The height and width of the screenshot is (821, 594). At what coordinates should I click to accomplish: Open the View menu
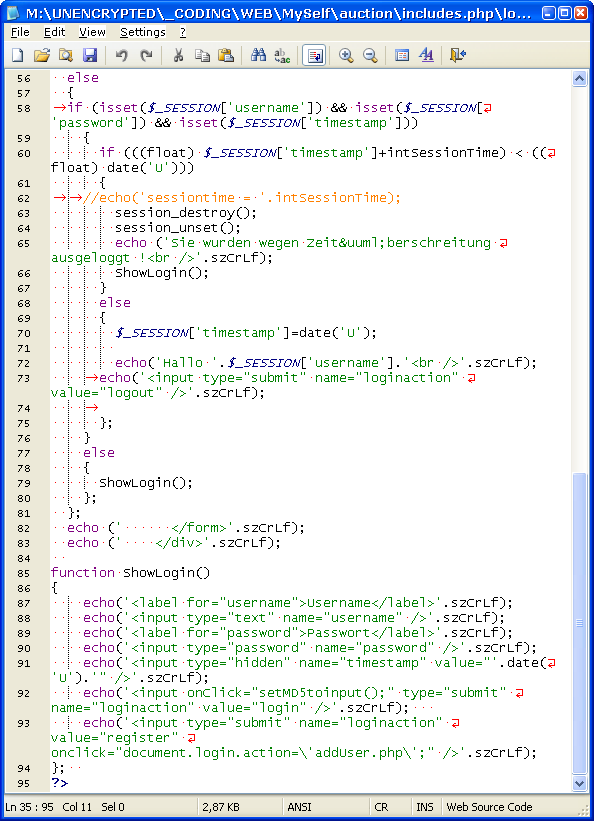pyautogui.click(x=92, y=32)
